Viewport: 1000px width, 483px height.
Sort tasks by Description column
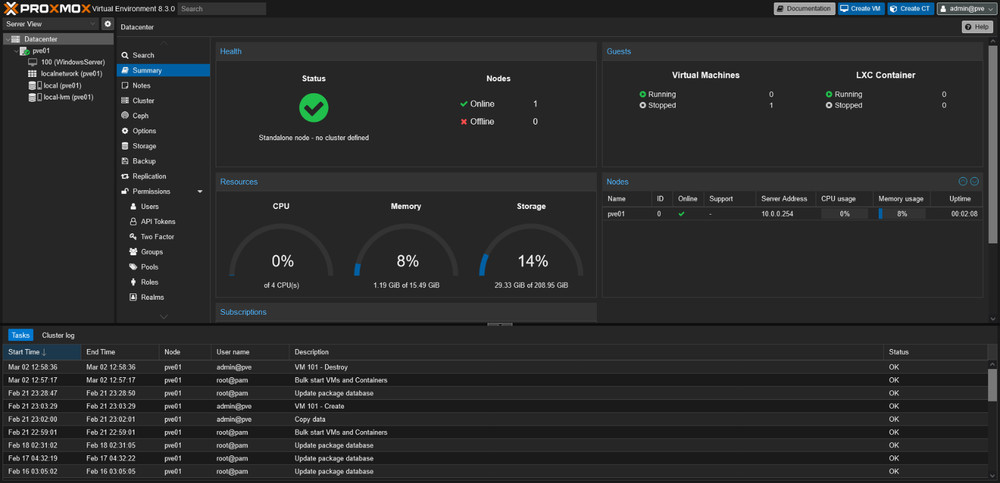586,352
